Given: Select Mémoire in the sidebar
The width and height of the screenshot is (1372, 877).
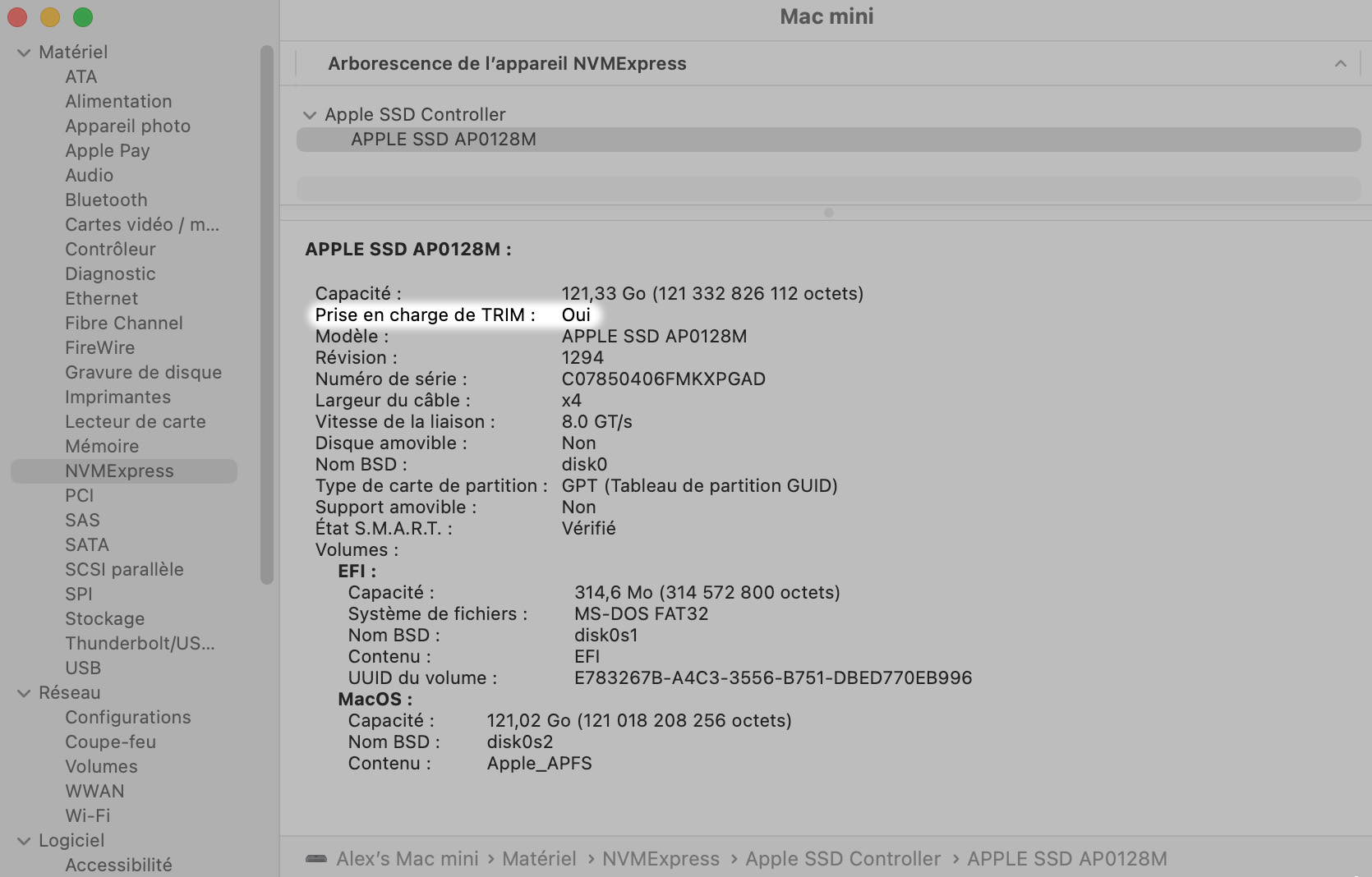Looking at the screenshot, I should (102, 446).
